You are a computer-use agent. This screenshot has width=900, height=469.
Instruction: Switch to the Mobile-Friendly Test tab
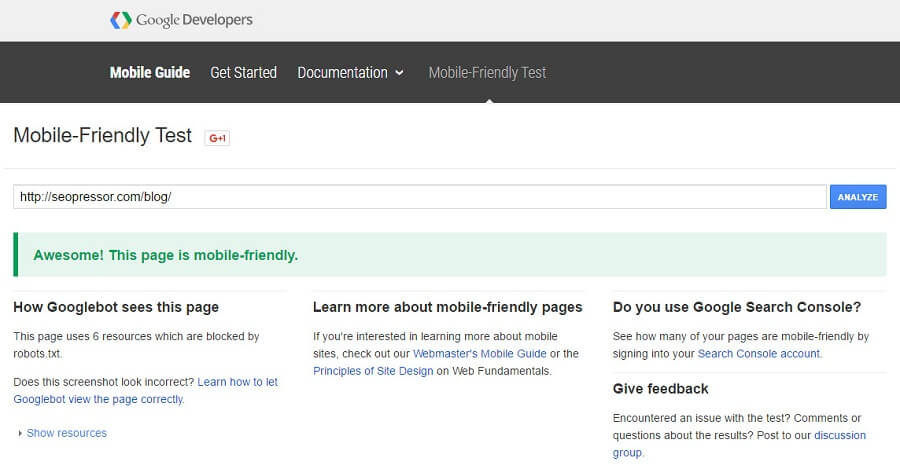click(x=487, y=72)
